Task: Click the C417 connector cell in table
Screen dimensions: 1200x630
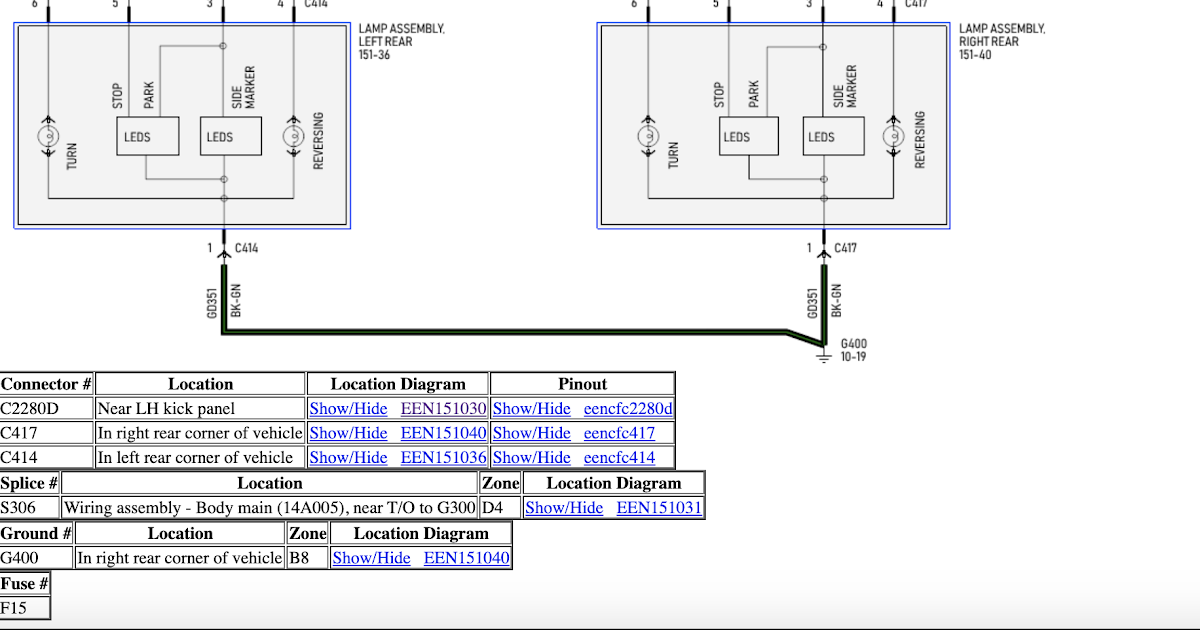Action: click(46, 433)
